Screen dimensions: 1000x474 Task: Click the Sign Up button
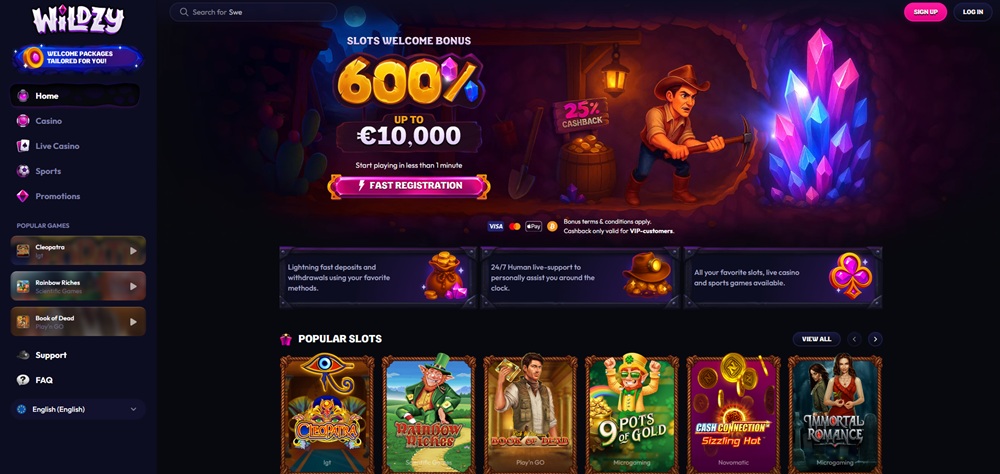coord(925,12)
